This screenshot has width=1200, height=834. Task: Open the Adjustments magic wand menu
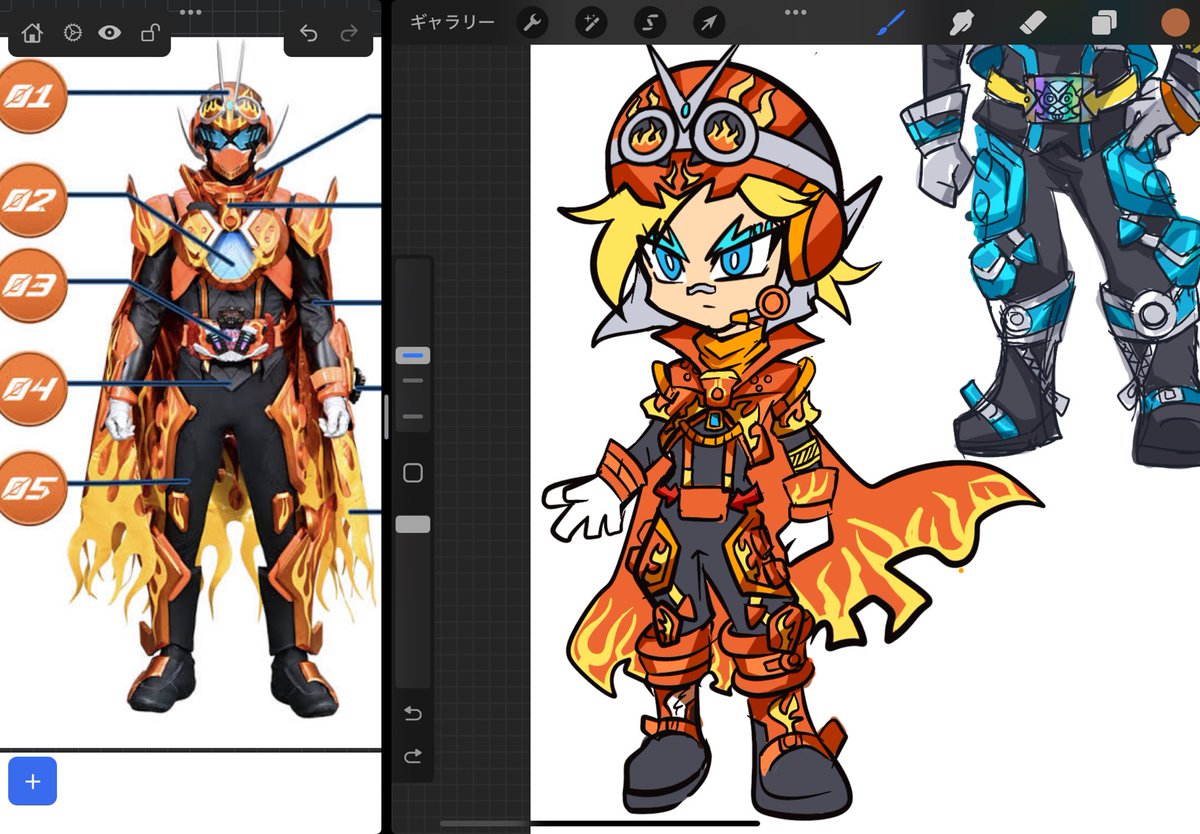pos(591,23)
